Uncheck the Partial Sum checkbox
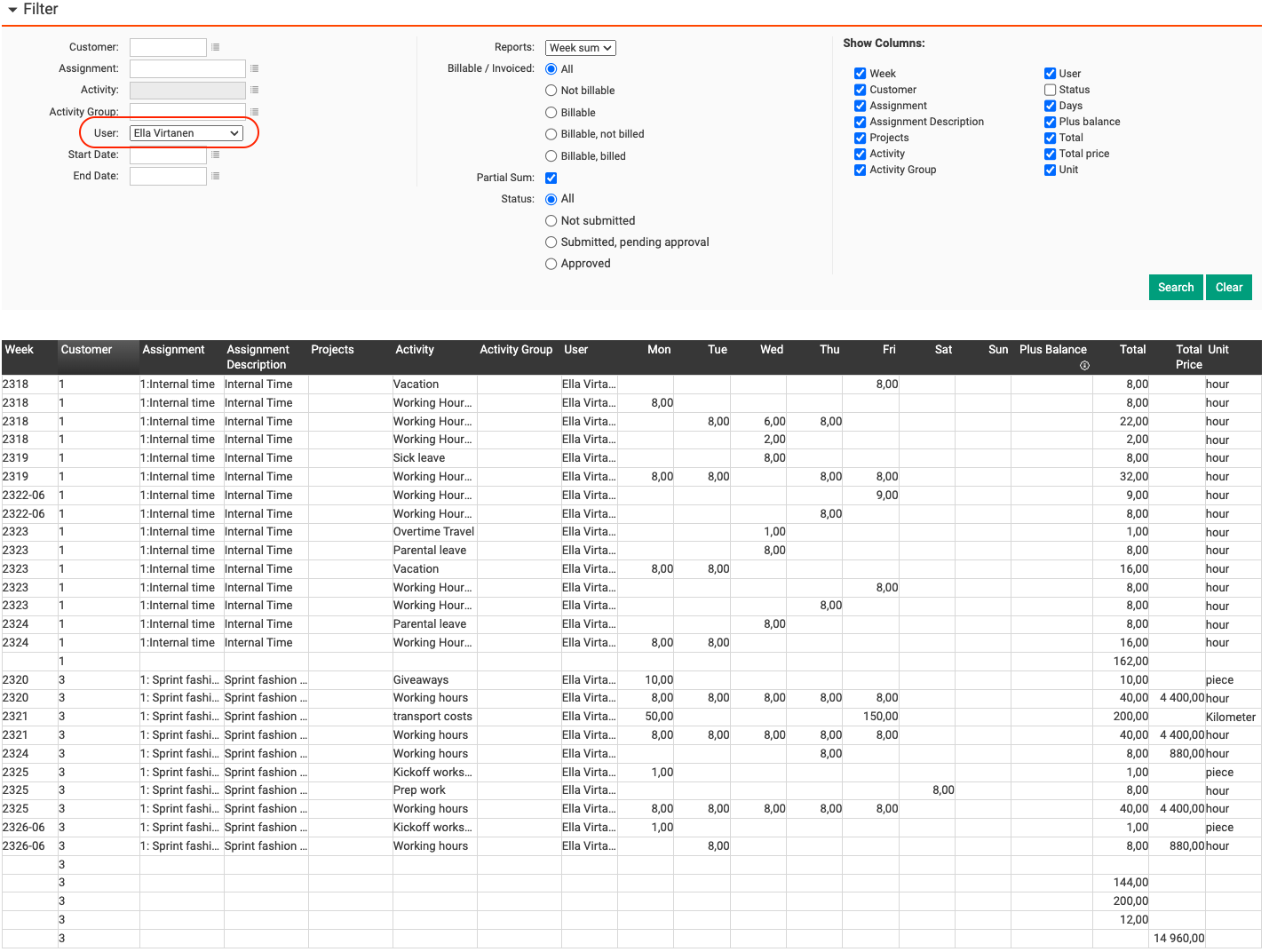Viewport: 1285px width, 952px height. (x=551, y=178)
